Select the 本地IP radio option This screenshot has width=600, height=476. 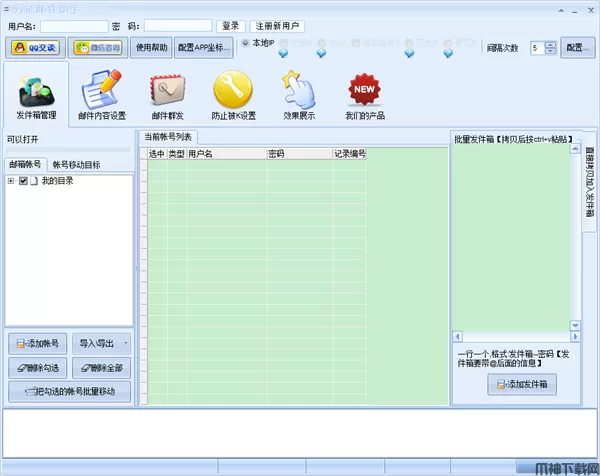[x=246, y=43]
